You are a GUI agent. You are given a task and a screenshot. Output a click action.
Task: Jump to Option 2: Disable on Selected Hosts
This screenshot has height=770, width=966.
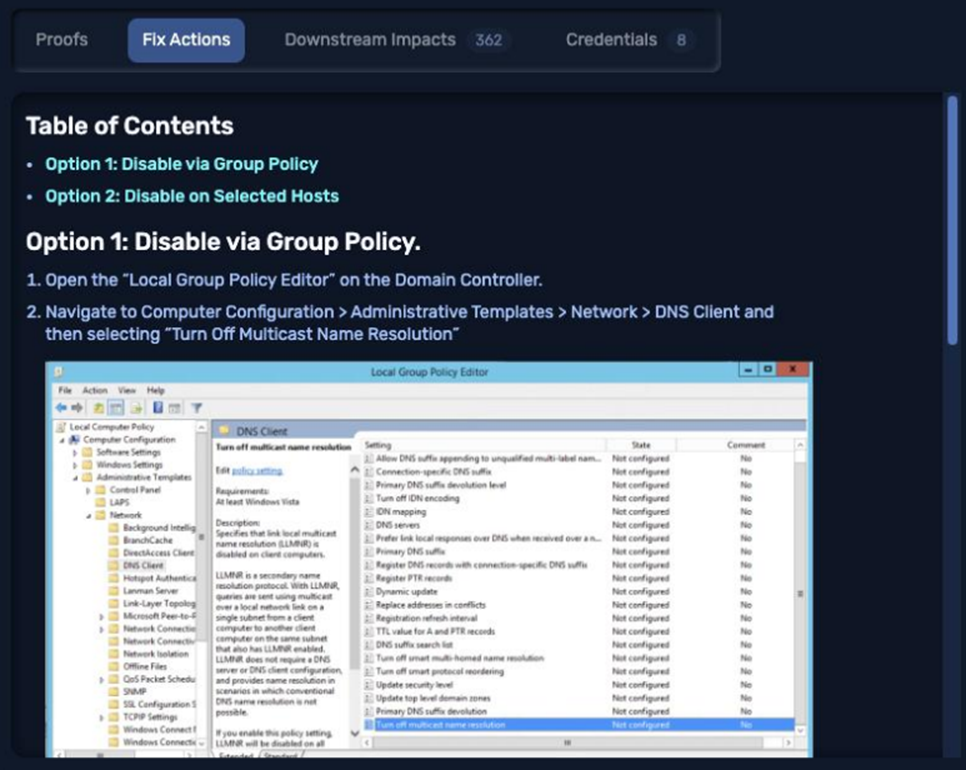[x=192, y=196]
